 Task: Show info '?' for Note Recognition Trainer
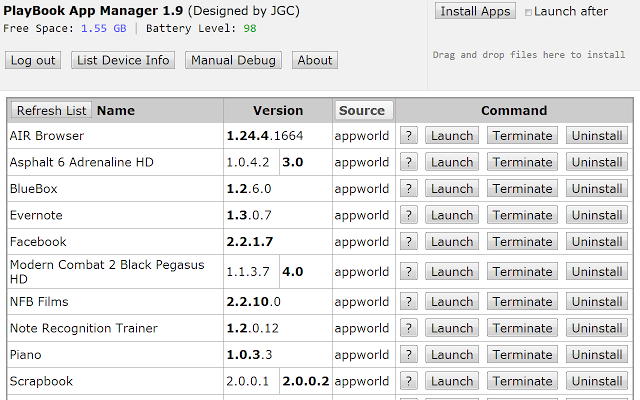click(x=409, y=329)
